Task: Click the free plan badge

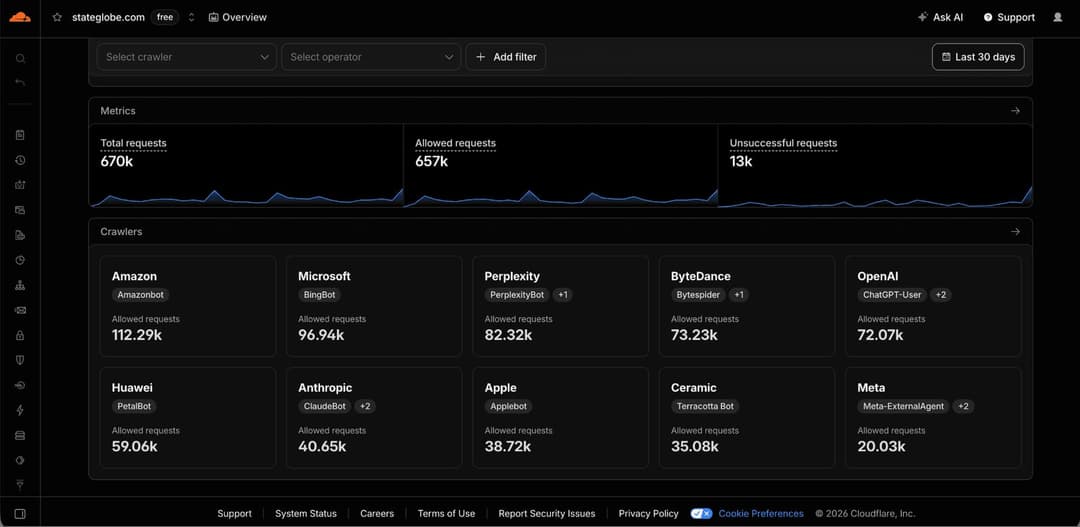Action: (165, 17)
